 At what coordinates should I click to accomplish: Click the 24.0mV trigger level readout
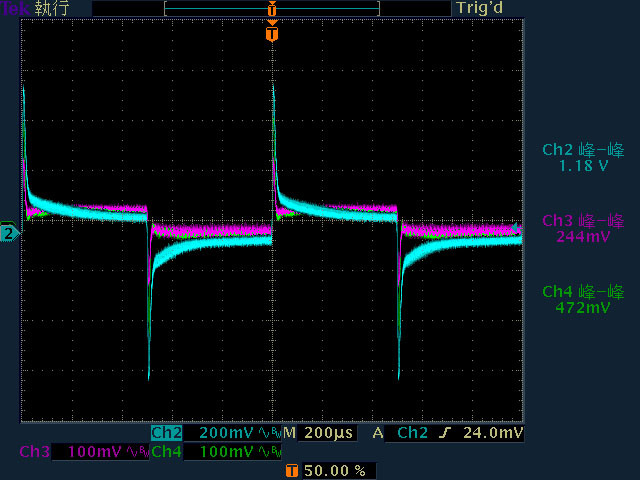(x=493, y=433)
